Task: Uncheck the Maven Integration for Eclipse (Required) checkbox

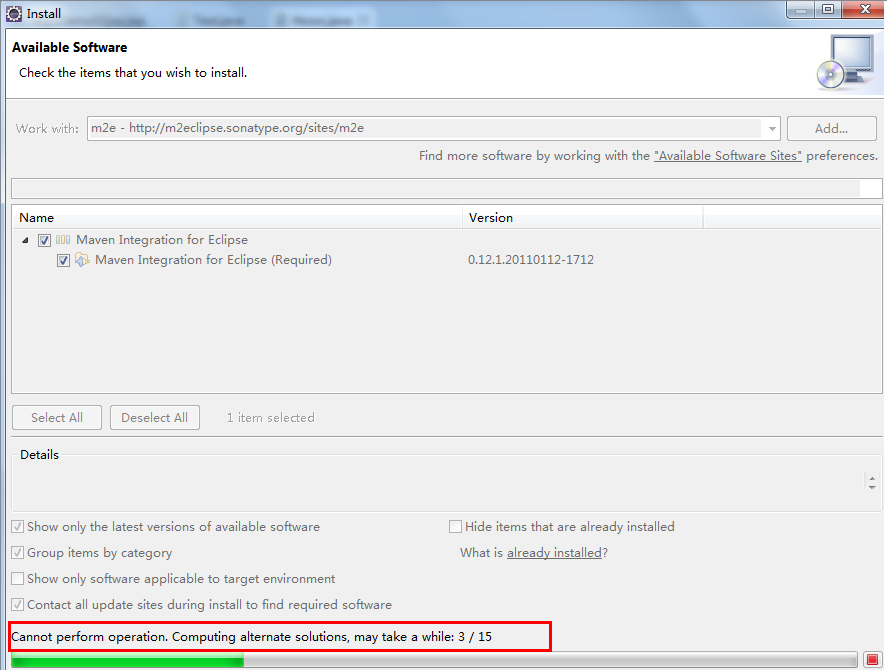Action: tap(63, 260)
